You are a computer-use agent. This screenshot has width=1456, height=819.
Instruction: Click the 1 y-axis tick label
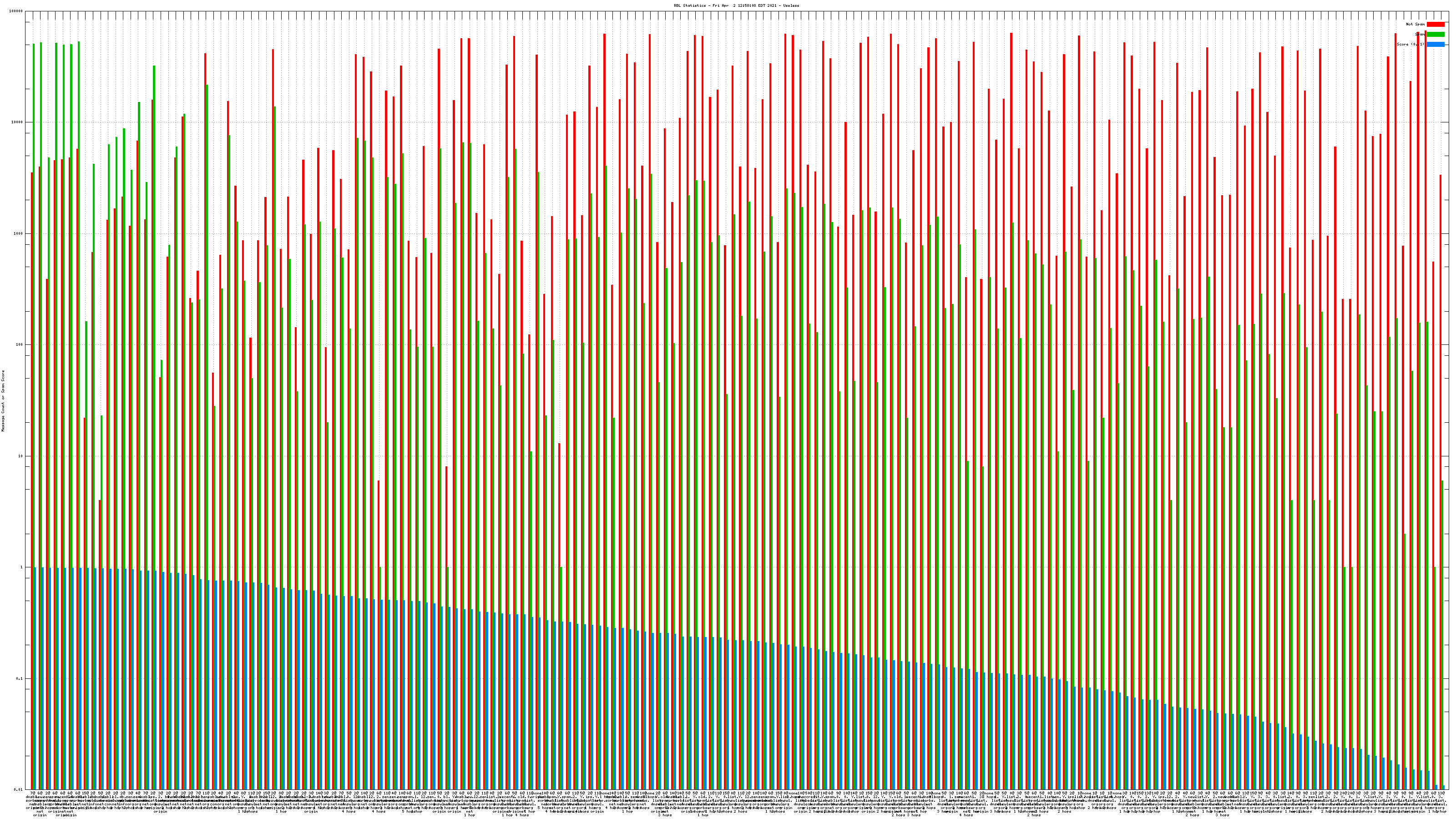point(22,567)
